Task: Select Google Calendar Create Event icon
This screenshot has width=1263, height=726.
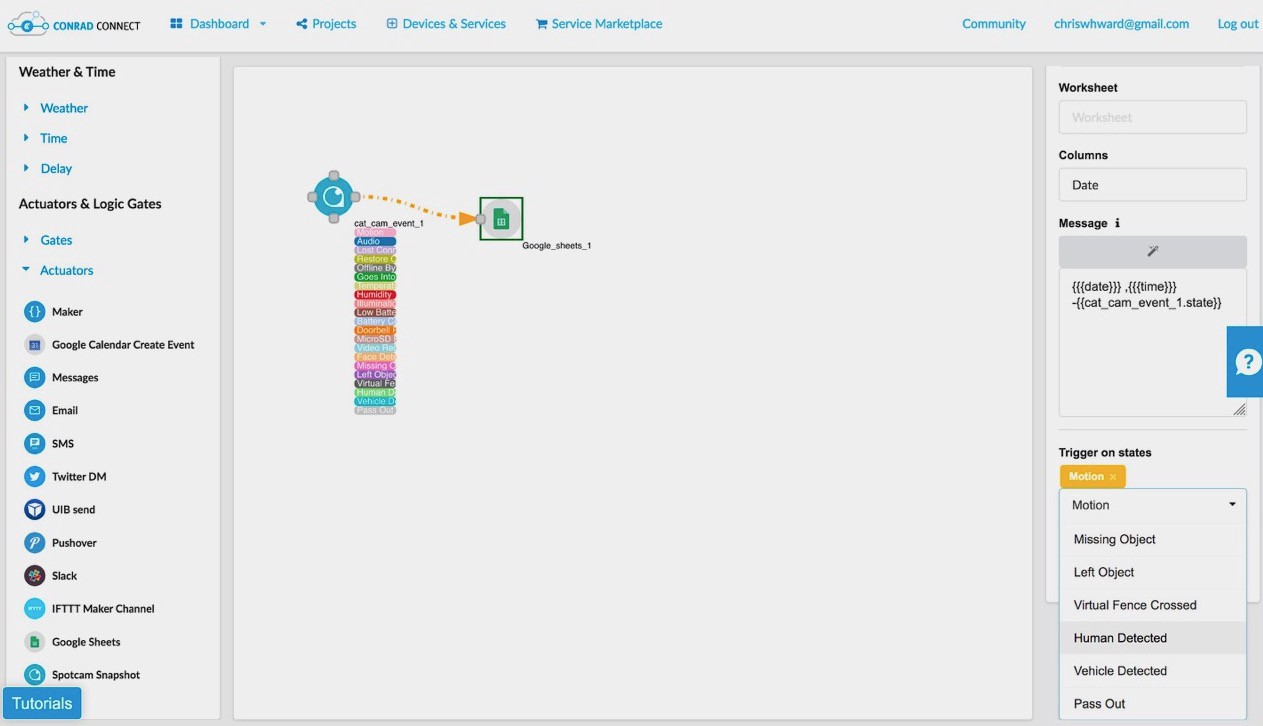Action: (35, 345)
